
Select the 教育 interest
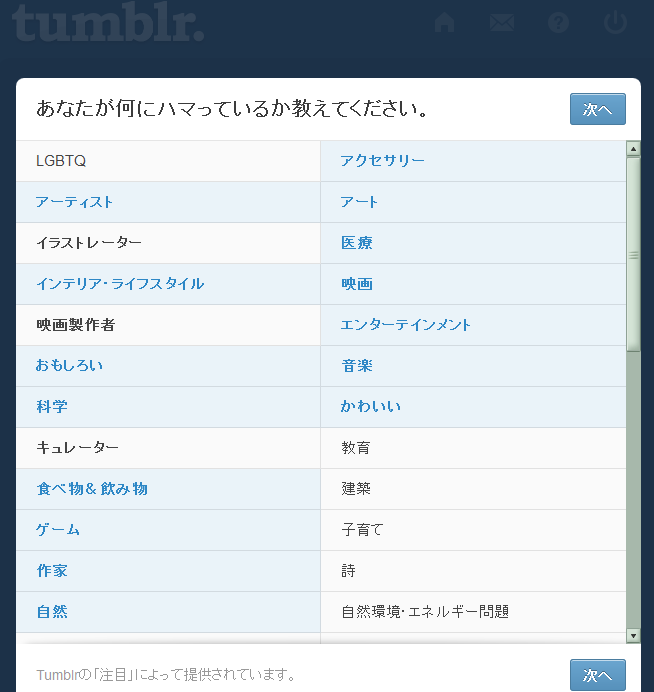pos(473,448)
